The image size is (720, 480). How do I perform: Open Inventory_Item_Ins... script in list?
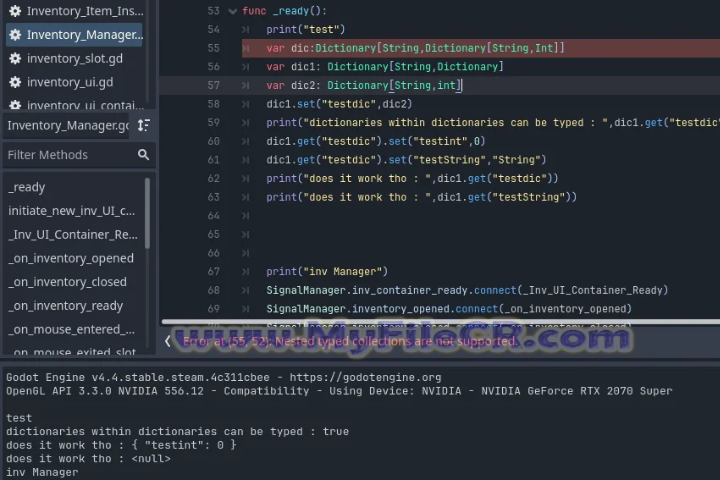[76, 11]
